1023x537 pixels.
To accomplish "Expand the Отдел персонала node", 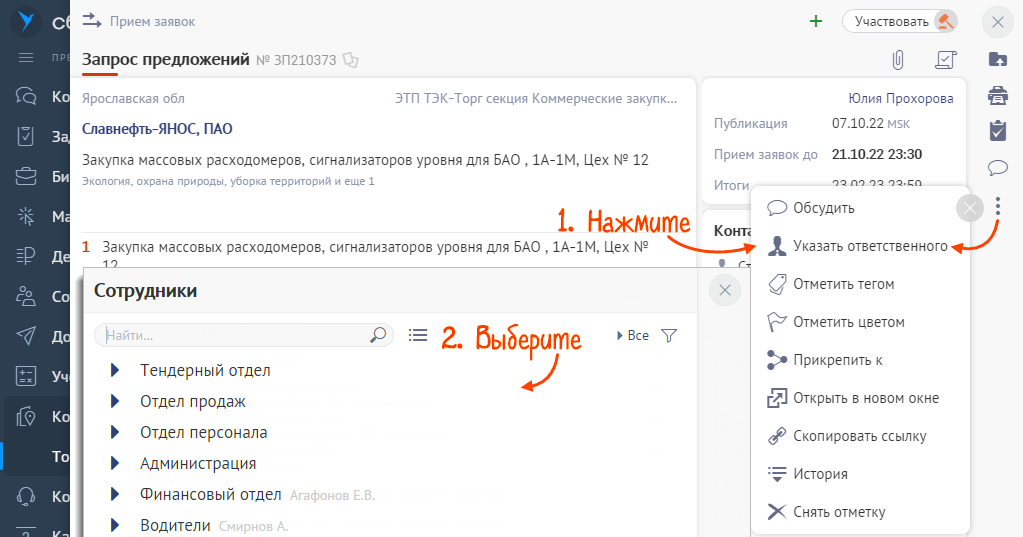I will click(115, 432).
